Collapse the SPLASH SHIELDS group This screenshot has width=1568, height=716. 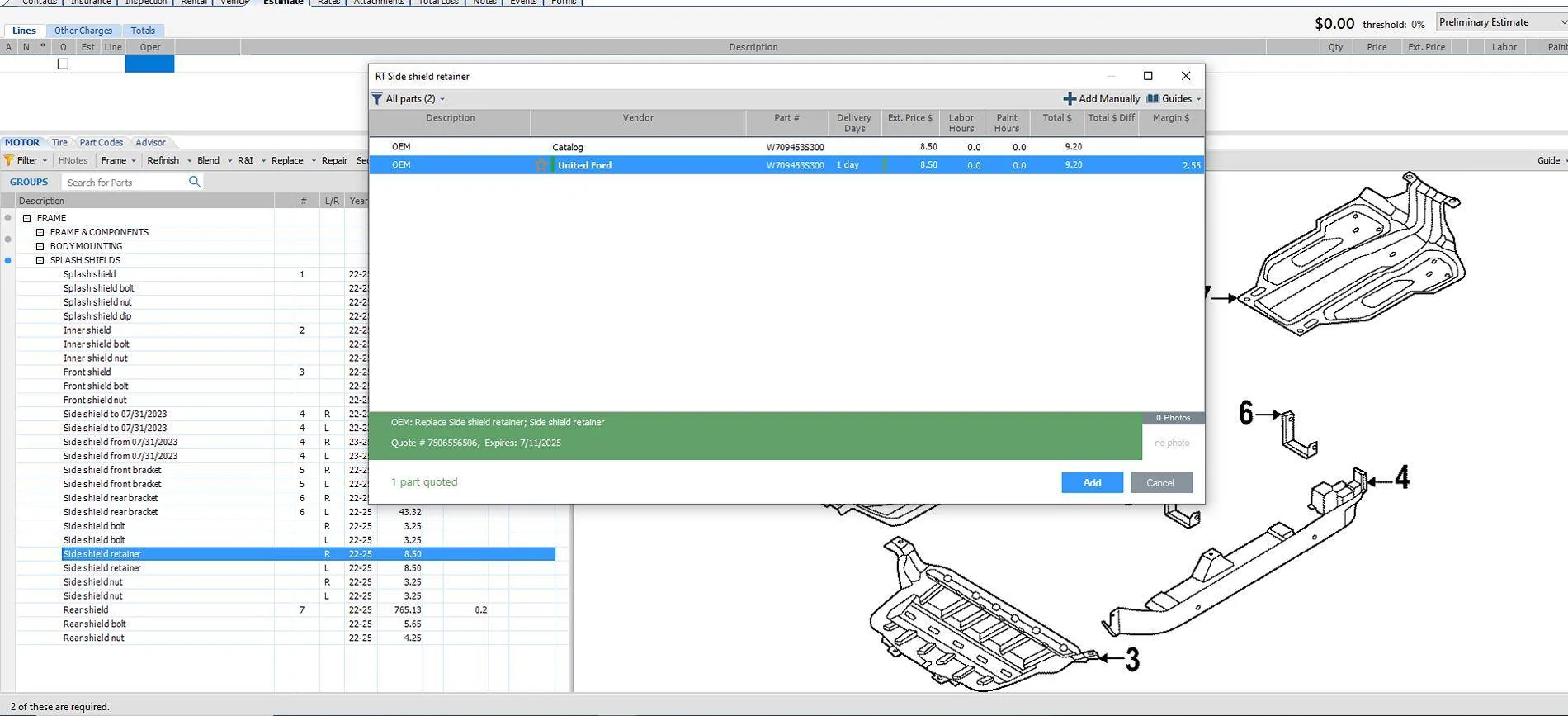[40, 261]
